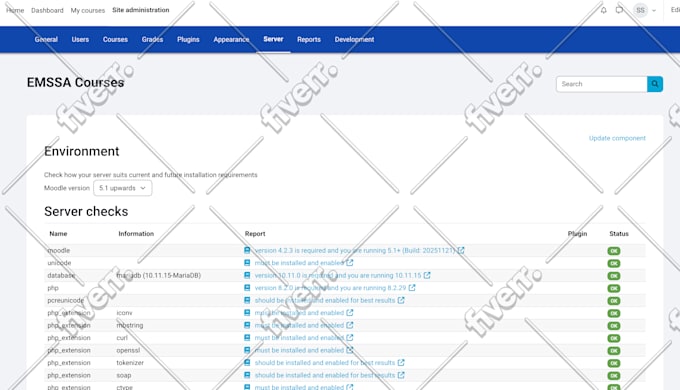Viewport: 680px width, 390px height.
Task: Switch to the Reports tab
Action: (309, 39)
